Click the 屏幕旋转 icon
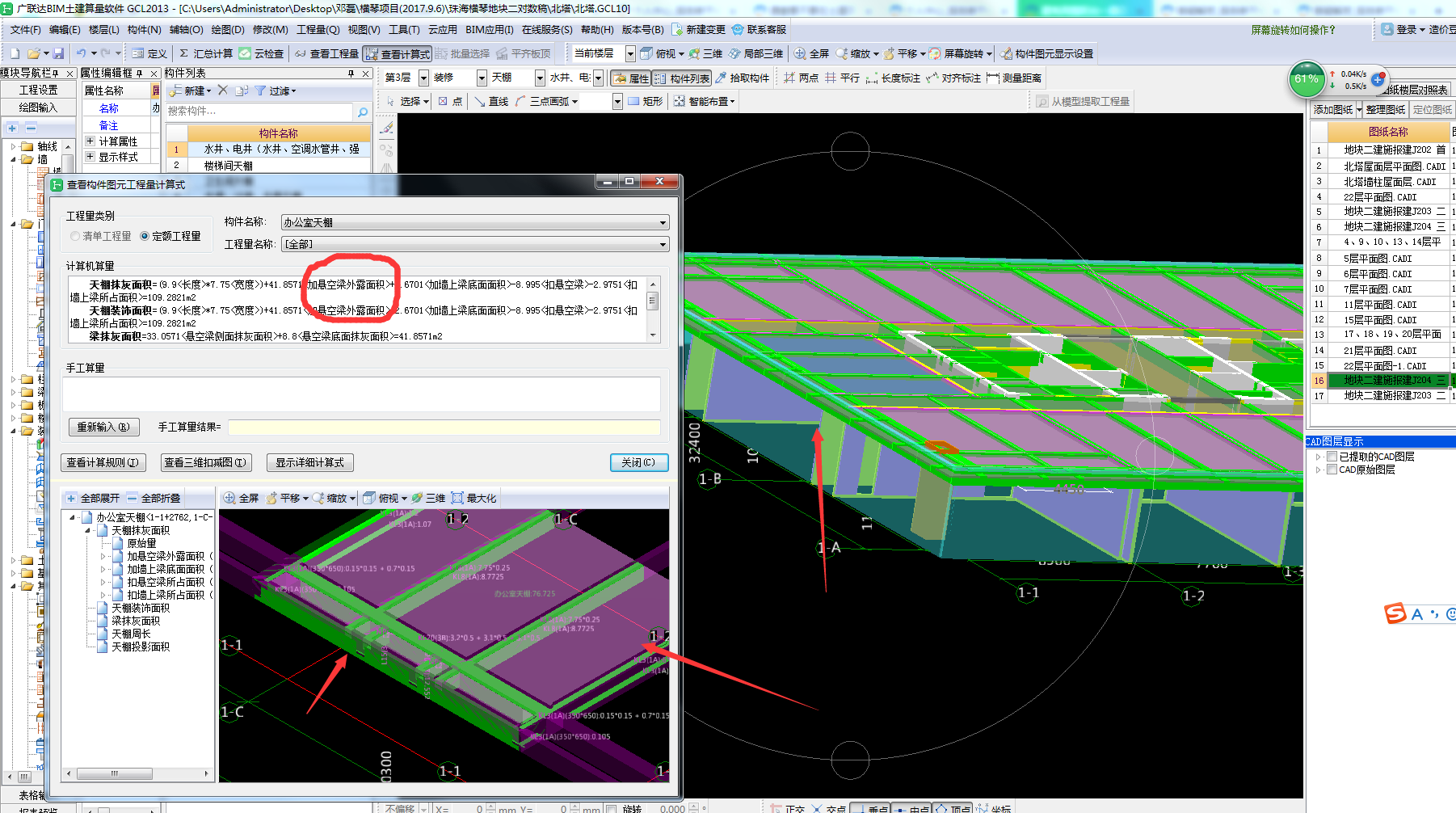 pyautogui.click(x=935, y=53)
